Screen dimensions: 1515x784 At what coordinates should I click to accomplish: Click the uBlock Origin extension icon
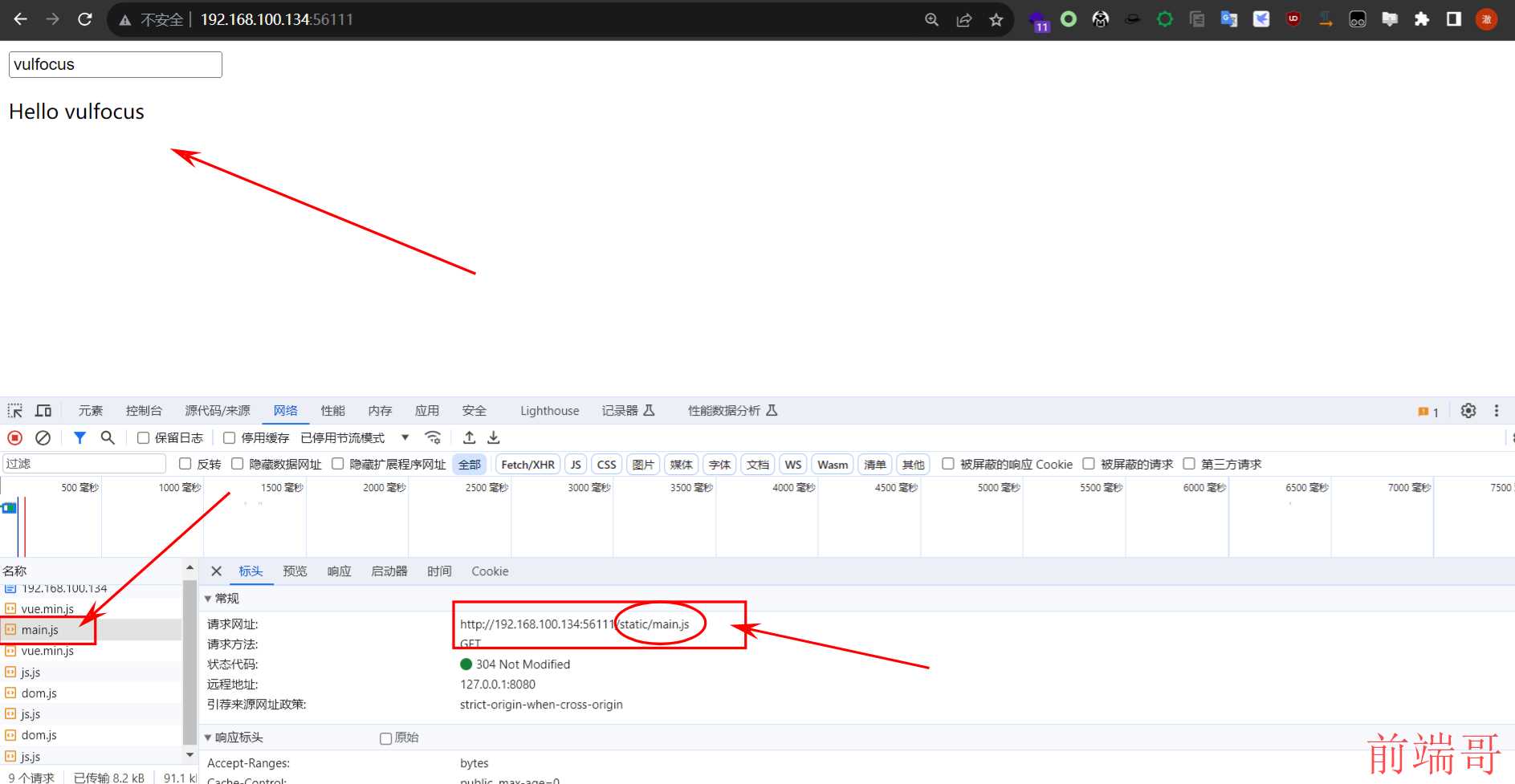tap(1293, 19)
